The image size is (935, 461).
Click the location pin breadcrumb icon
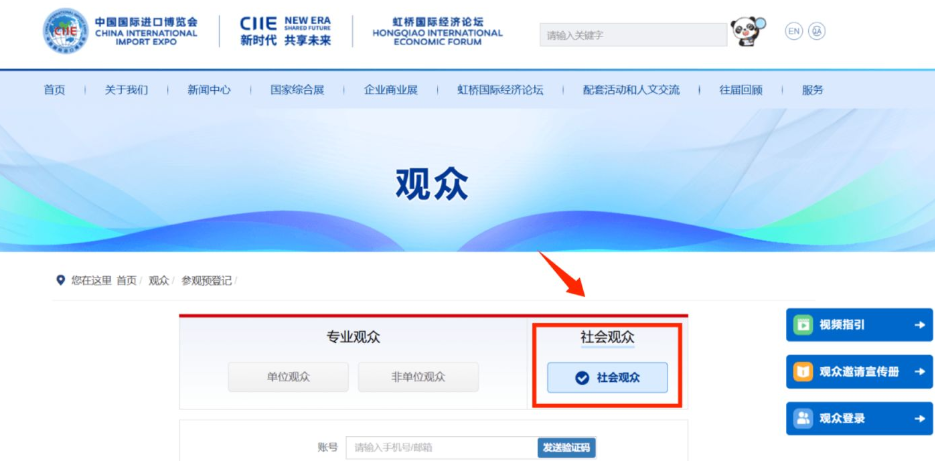pyautogui.click(x=60, y=280)
